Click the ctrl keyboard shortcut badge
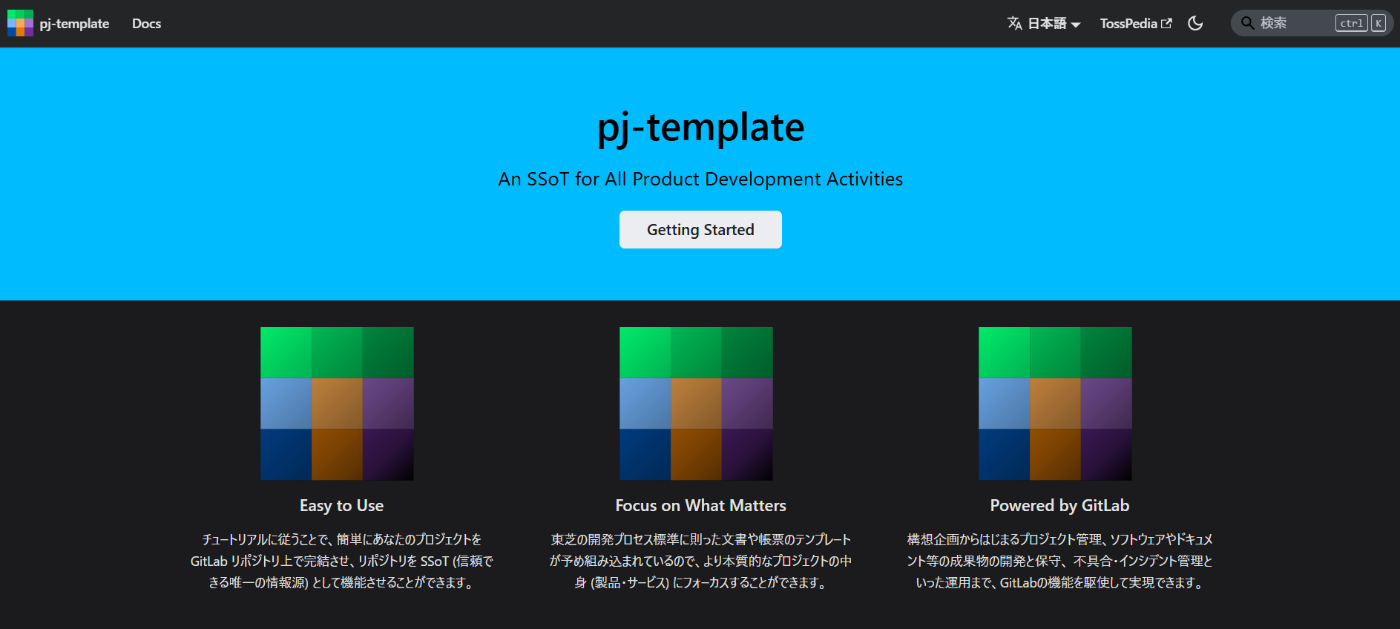The height and width of the screenshot is (629, 1400). (x=1351, y=22)
